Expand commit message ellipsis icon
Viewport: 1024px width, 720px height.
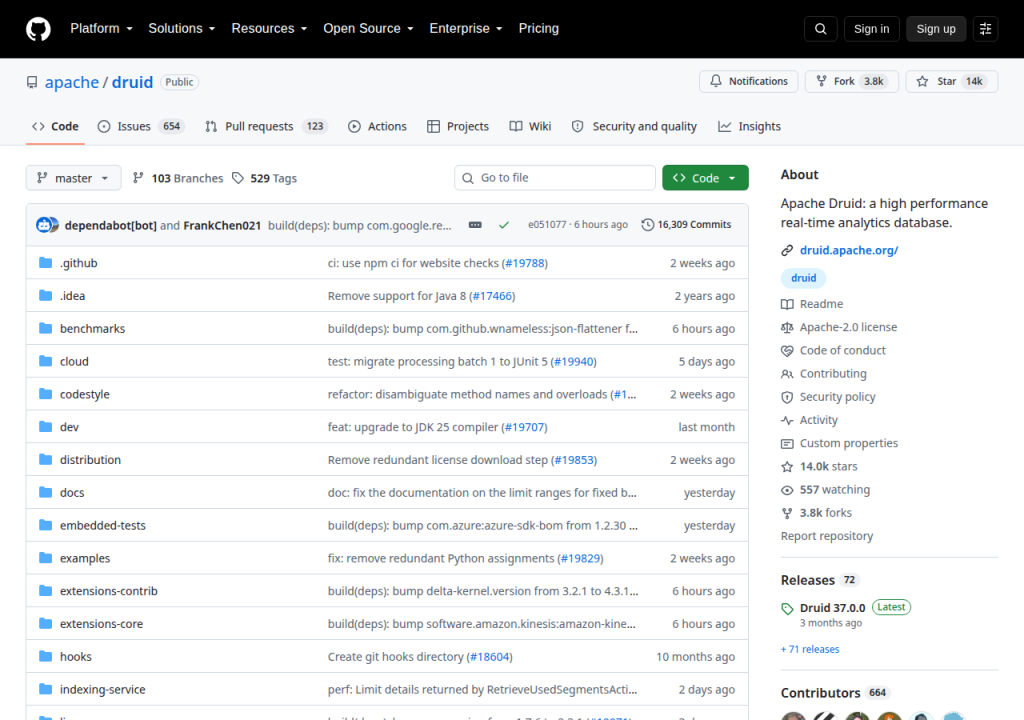(x=475, y=225)
